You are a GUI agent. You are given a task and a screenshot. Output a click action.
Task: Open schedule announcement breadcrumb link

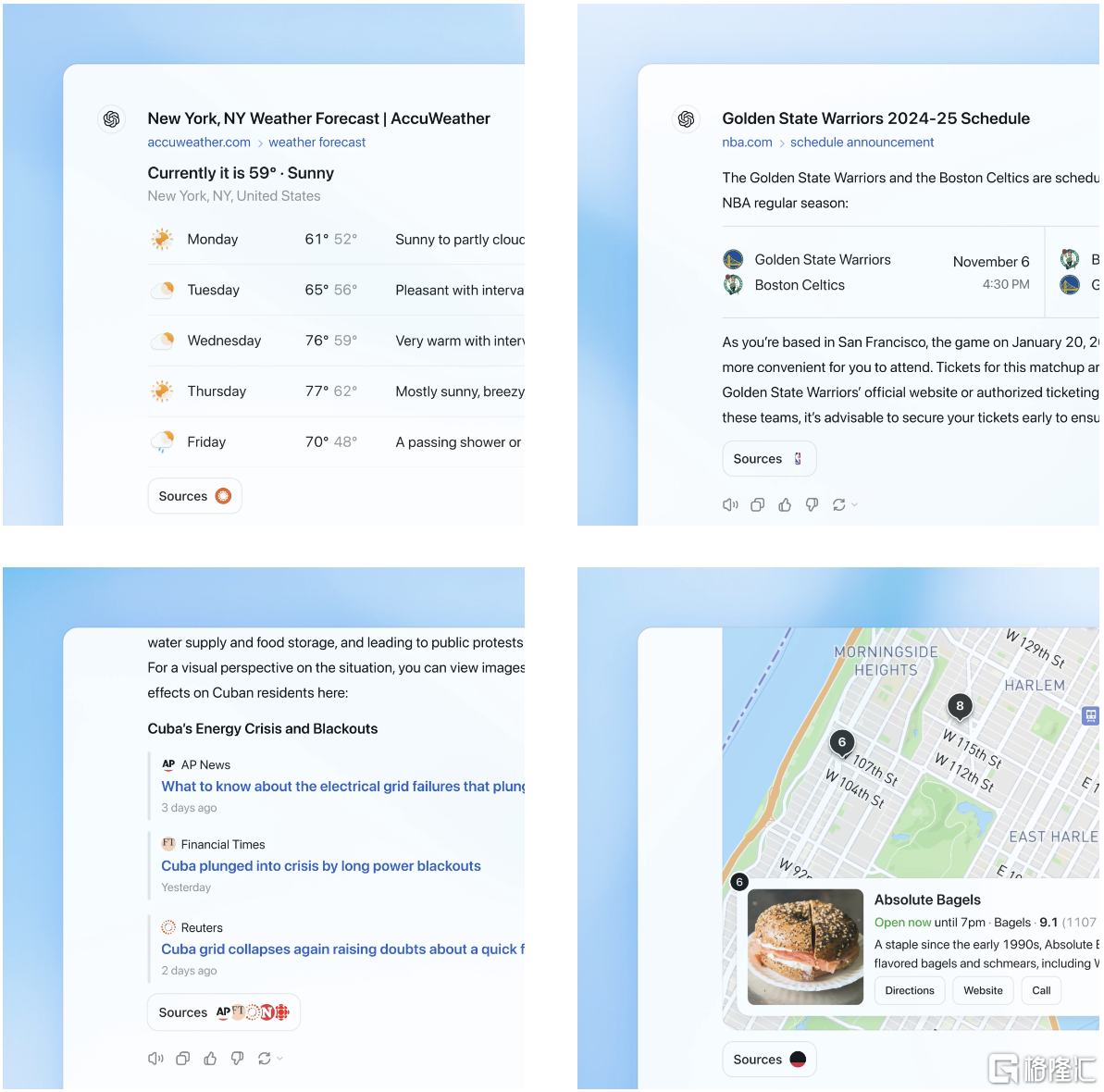862,143
